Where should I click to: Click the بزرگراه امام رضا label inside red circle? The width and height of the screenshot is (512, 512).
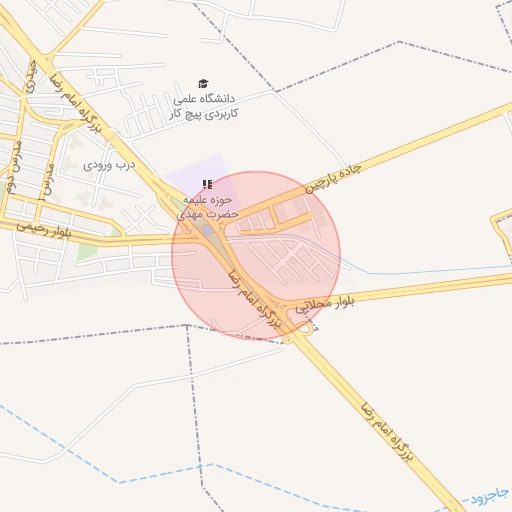[255, 299]
